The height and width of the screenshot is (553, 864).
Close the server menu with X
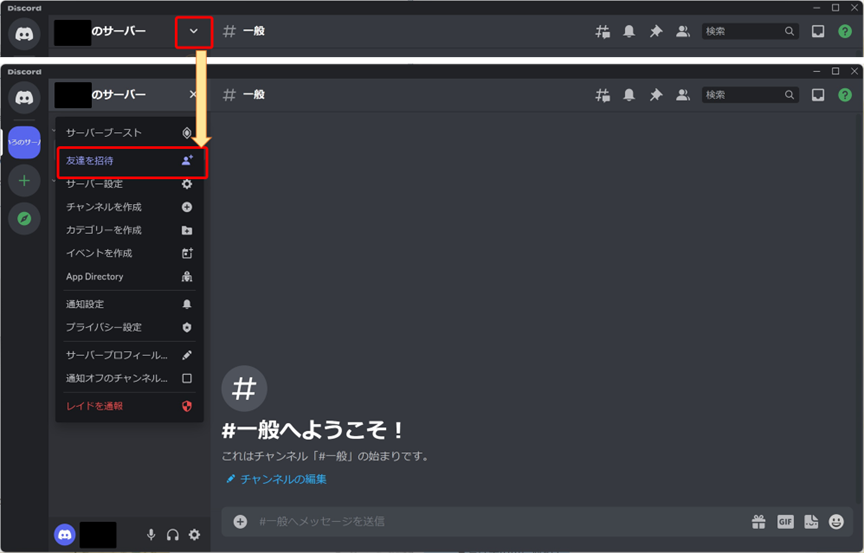pyautogui.click(x=192, y=94)
